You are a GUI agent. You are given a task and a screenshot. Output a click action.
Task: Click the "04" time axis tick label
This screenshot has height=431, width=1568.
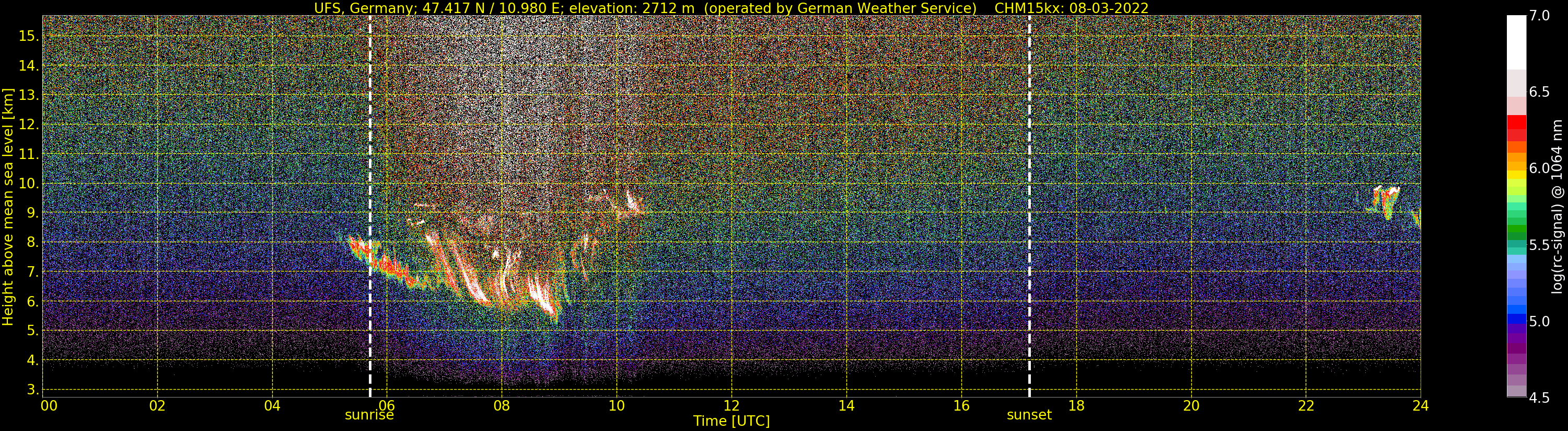pyautogui.click(x=273, y=406)
